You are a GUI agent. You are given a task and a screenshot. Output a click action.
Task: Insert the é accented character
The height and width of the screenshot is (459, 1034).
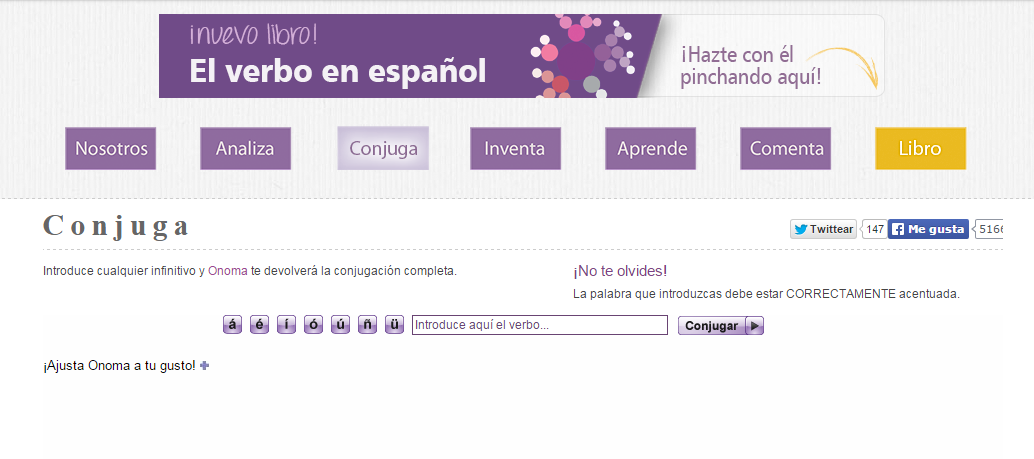coord(259,325)
